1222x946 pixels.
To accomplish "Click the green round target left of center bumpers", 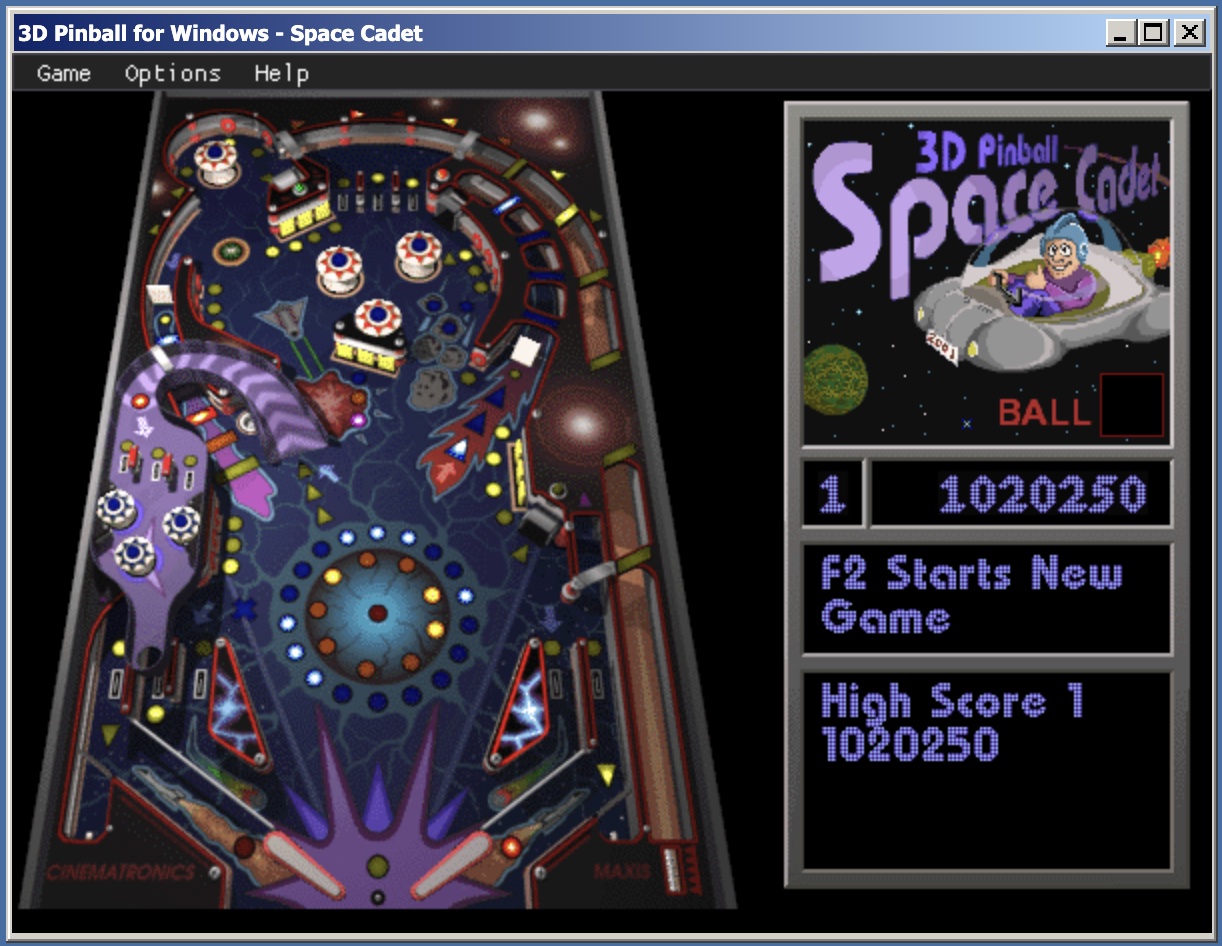I will [231, 250].
